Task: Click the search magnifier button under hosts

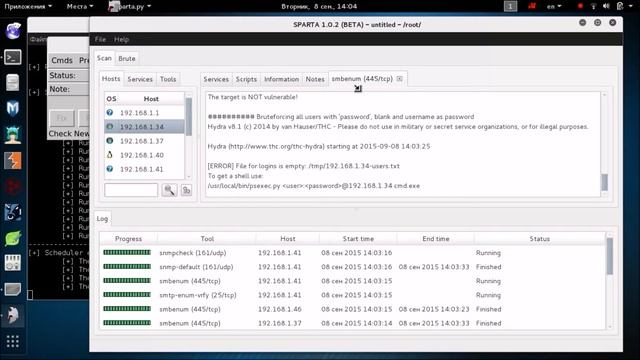Action: [x=169, y=190]
